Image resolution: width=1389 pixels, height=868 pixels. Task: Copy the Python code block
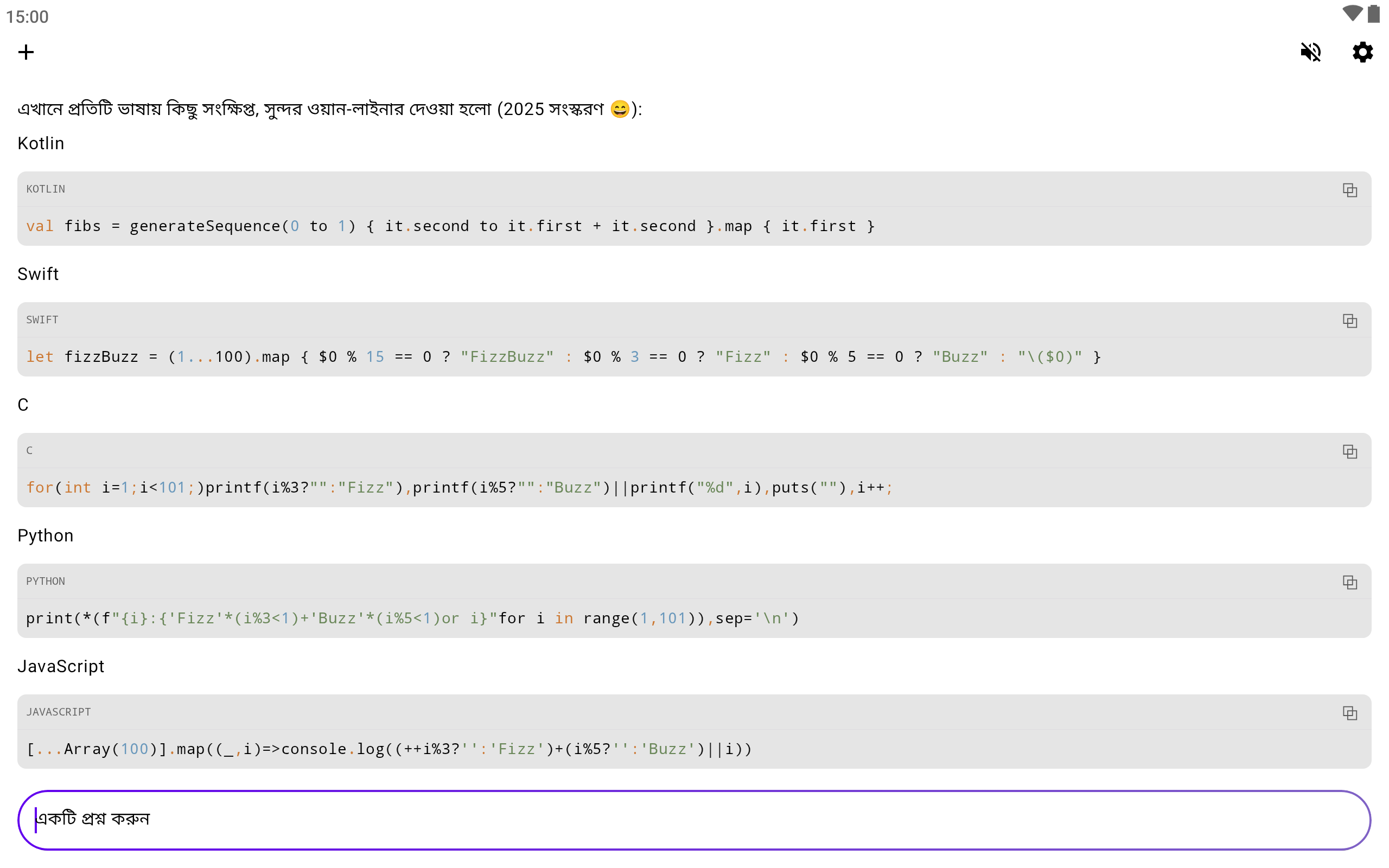tap(1349, 583)
